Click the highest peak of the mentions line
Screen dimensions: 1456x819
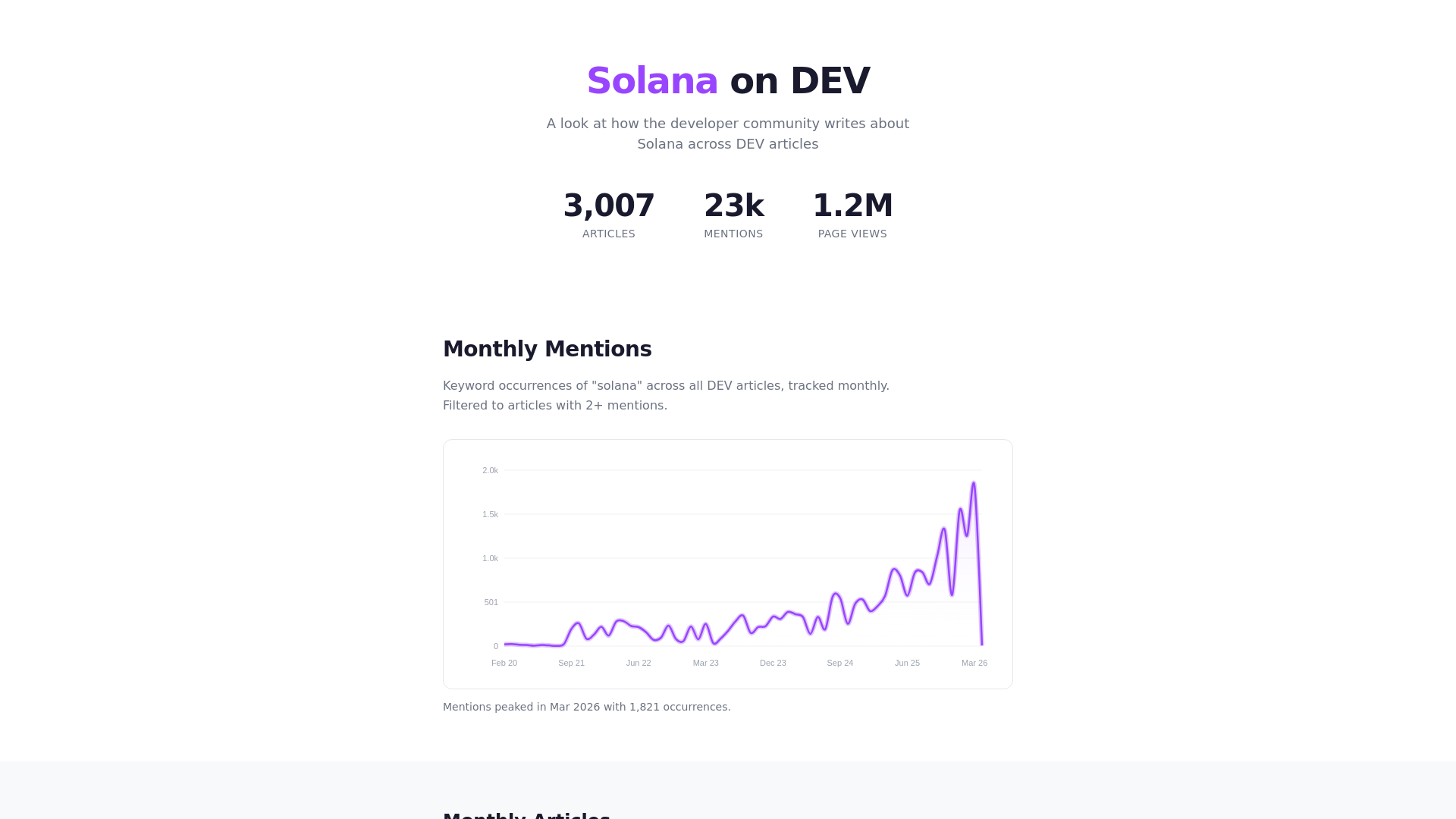[974, 483]
